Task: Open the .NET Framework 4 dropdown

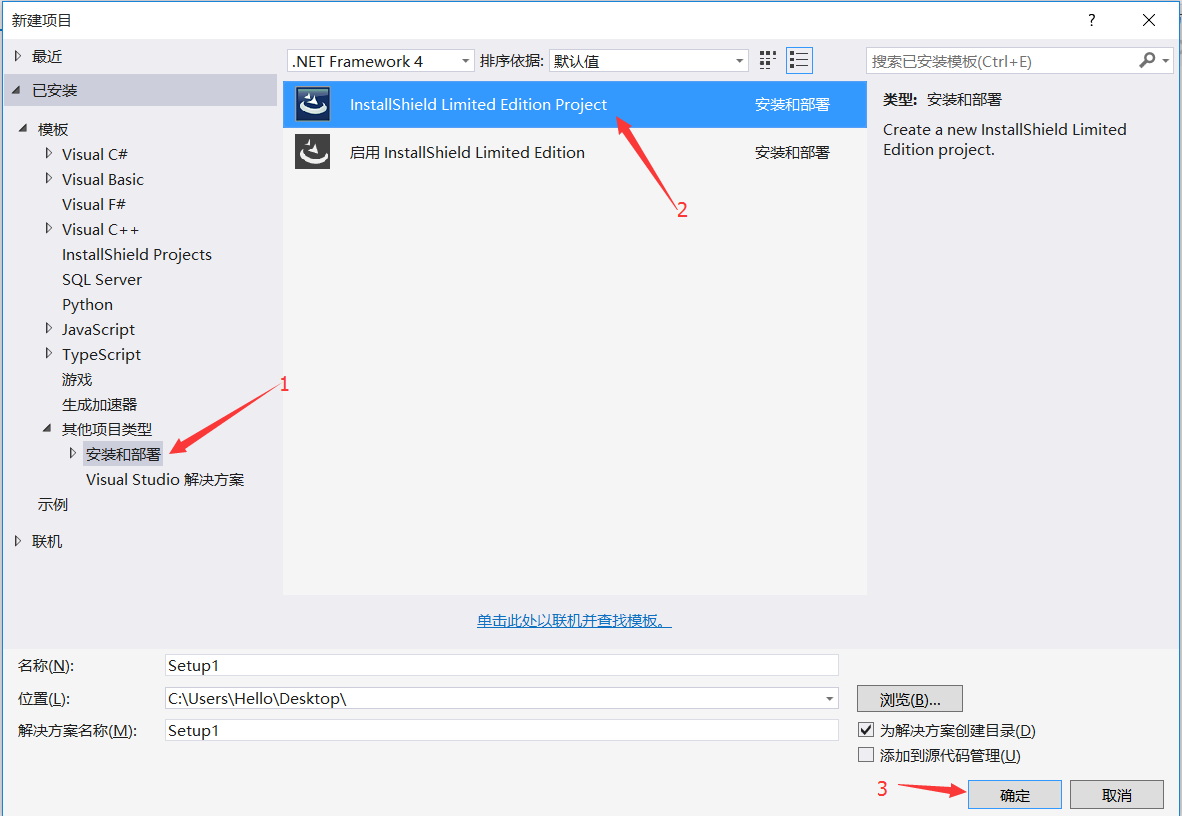Action: coord(381,61)
